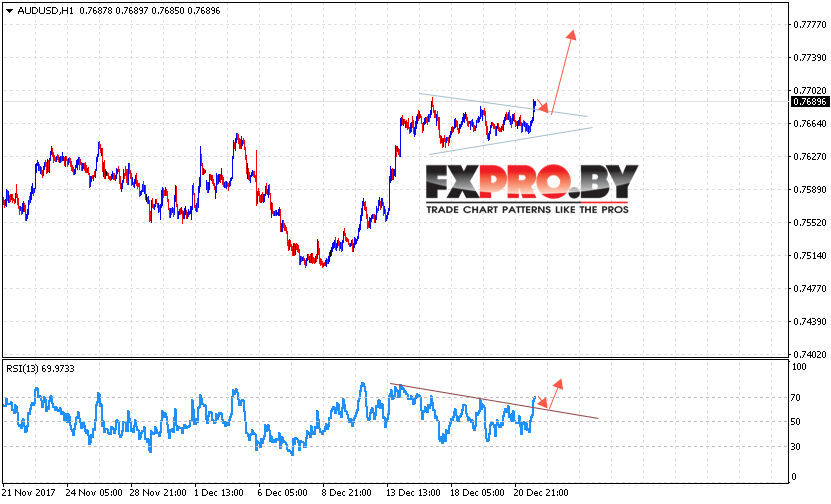Select the 0.76270 price axis value
Screen dimensions: 831x504
(x=809, y=157)
